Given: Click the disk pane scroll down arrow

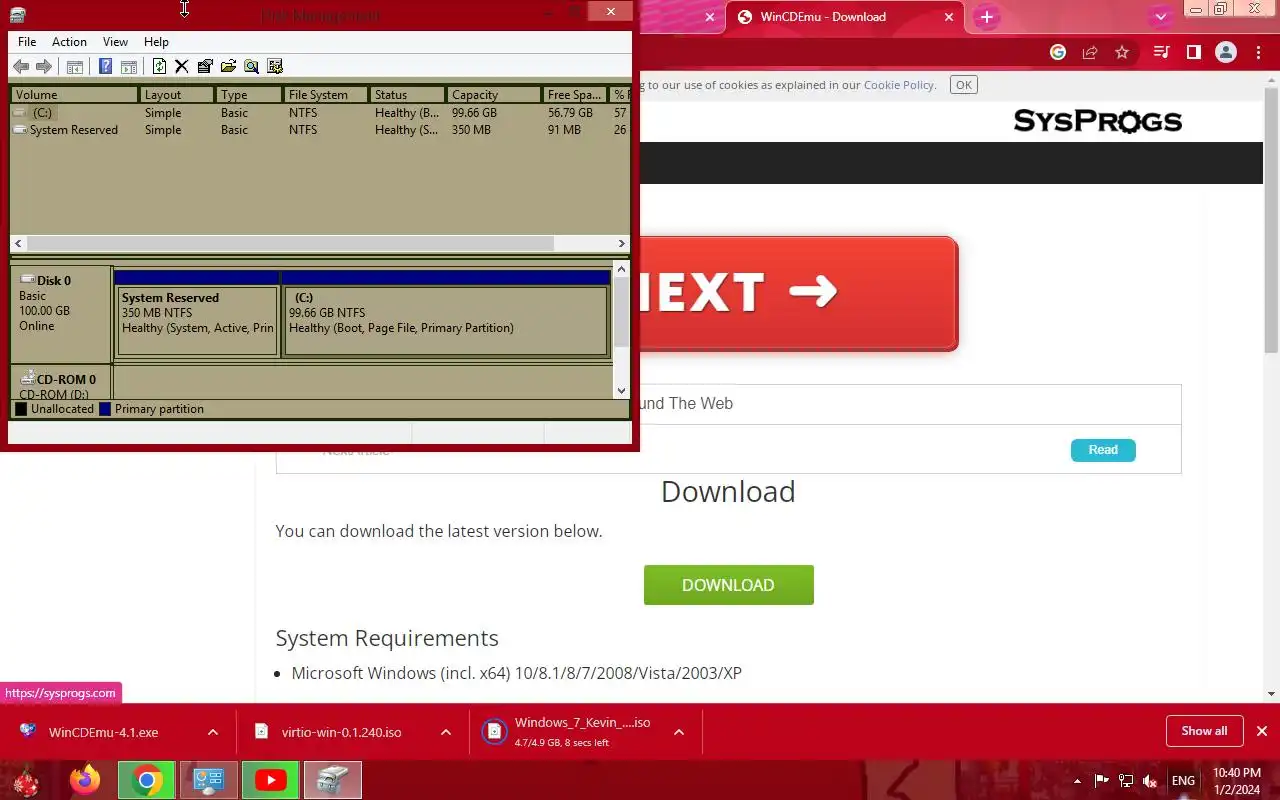Looking at the screenshot, I should click(x=621, y=391).
